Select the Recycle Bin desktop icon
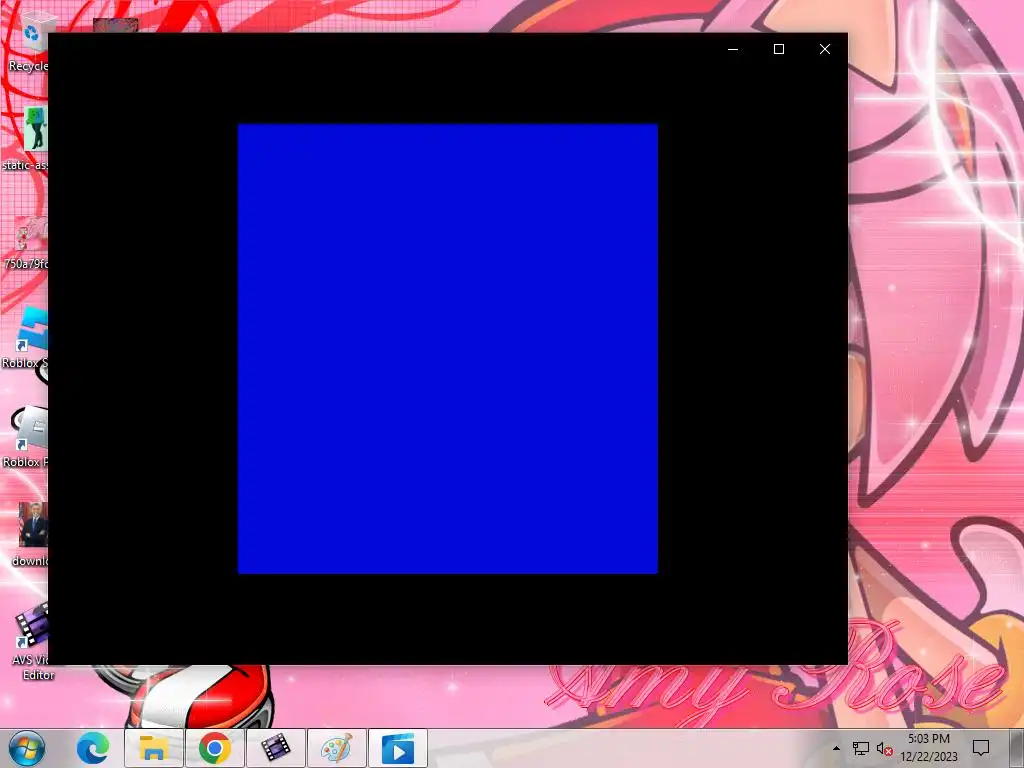 click(x=27, y=42)
